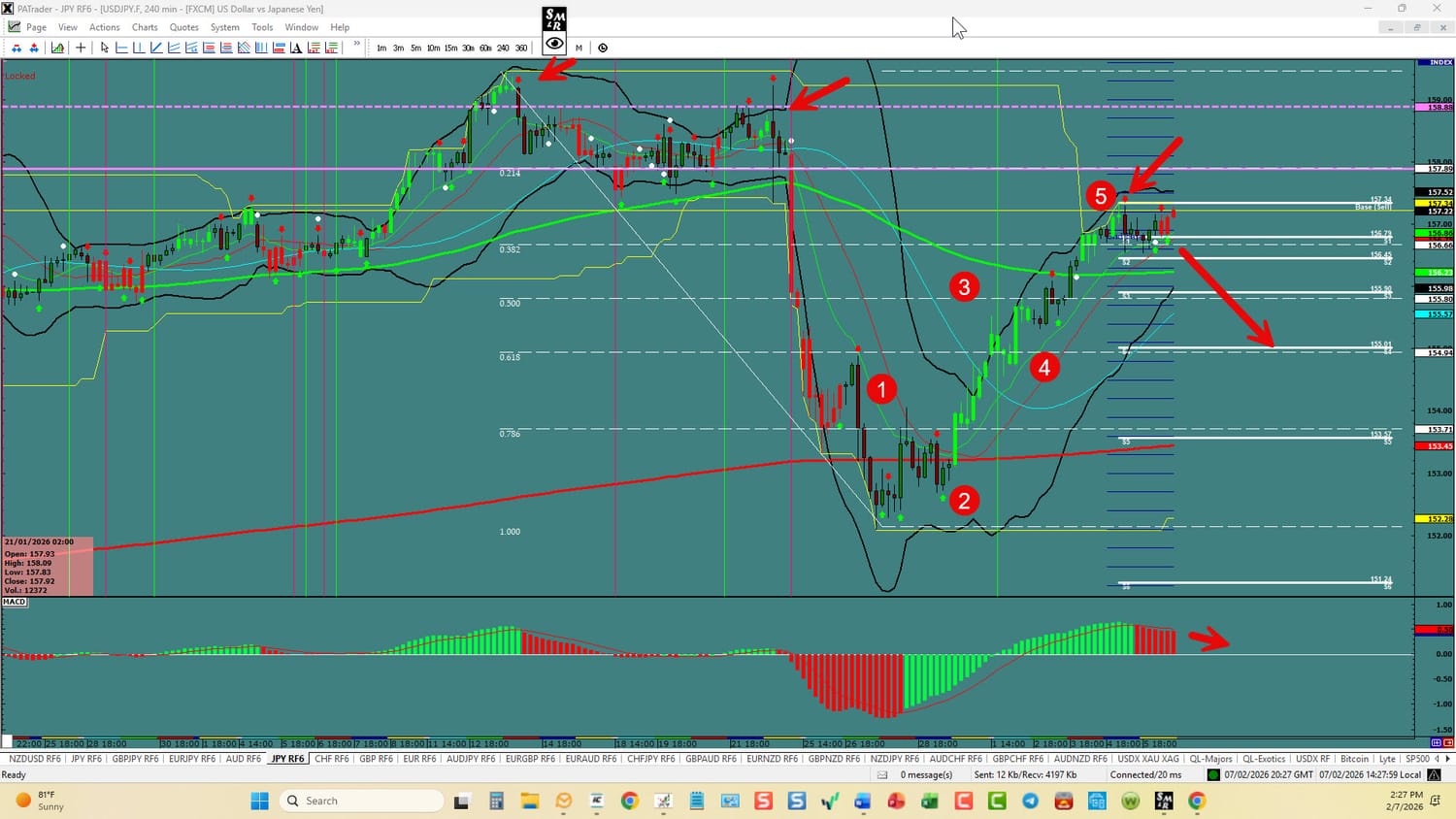The width and height of the screenshot is (1456, 819).
Task: Click the envelope icon in status bar
Action: coord(882,774)
